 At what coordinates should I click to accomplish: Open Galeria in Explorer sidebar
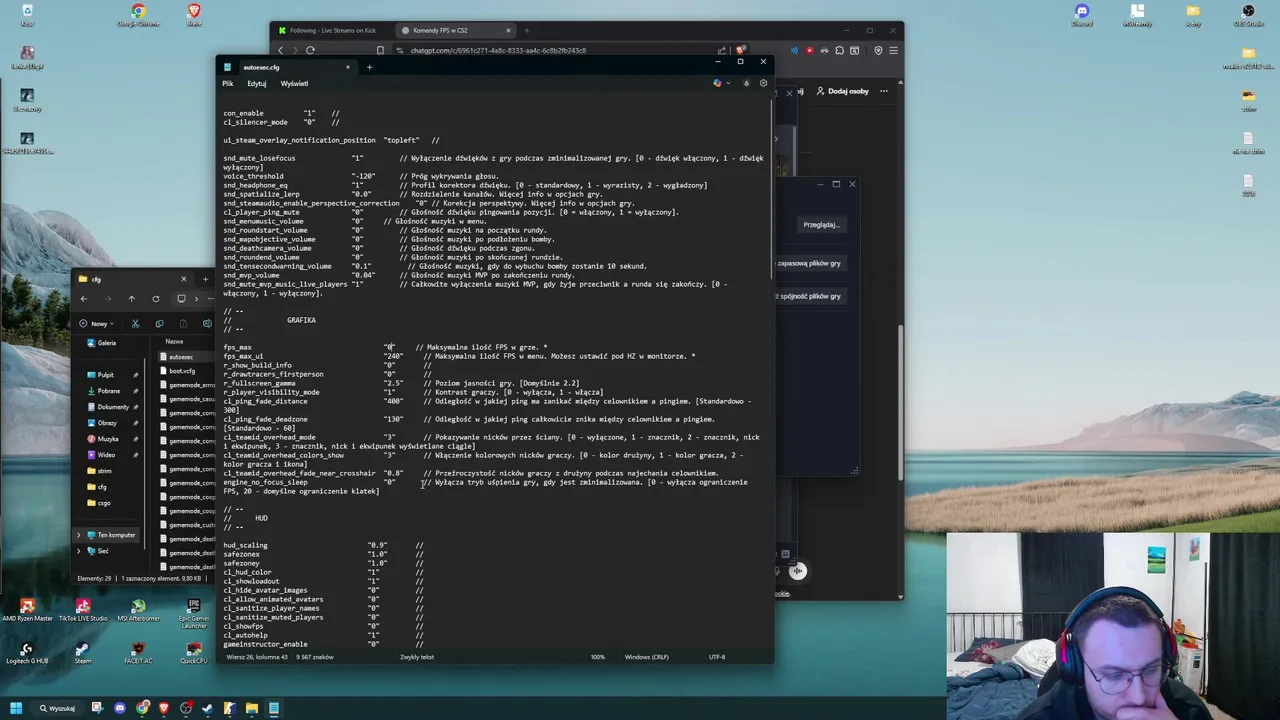100,343
